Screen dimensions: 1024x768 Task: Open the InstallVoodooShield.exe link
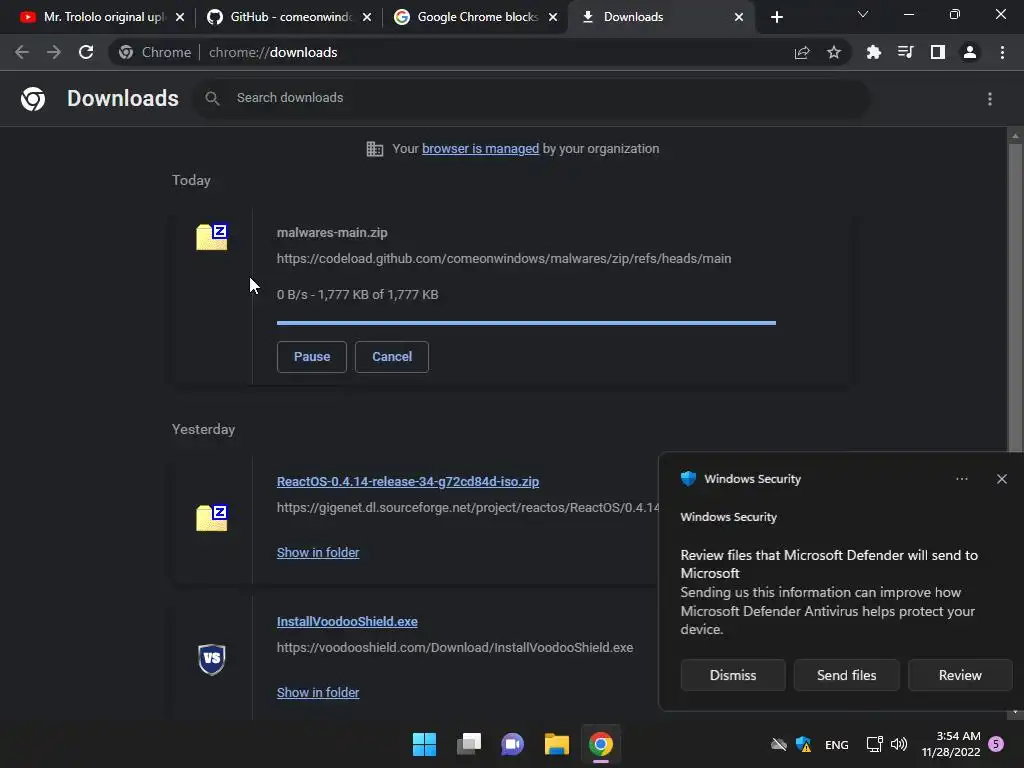pyautogui.click(x=347, y=621)
